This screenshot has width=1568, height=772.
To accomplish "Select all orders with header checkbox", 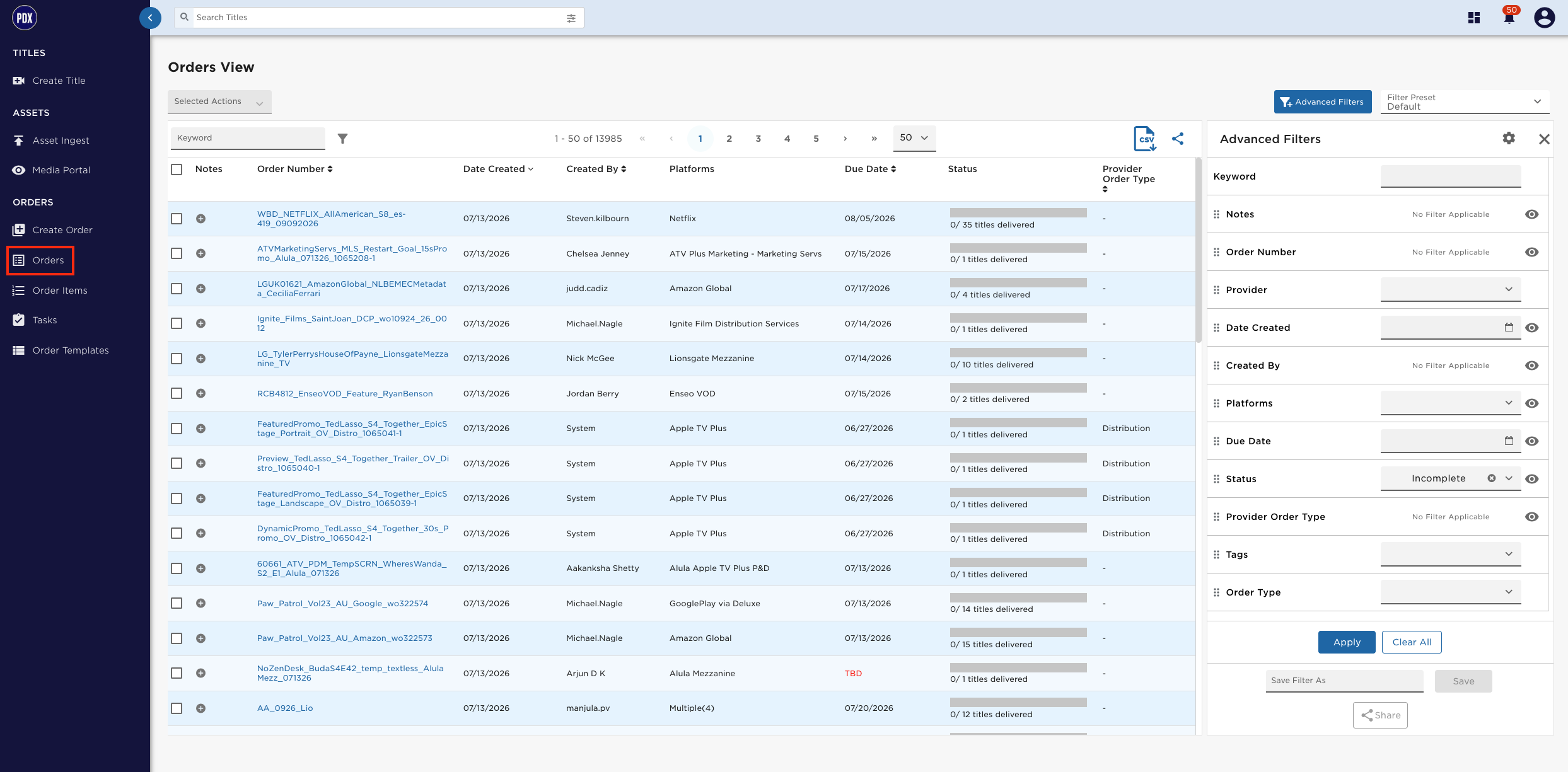I will coord(177,170).
